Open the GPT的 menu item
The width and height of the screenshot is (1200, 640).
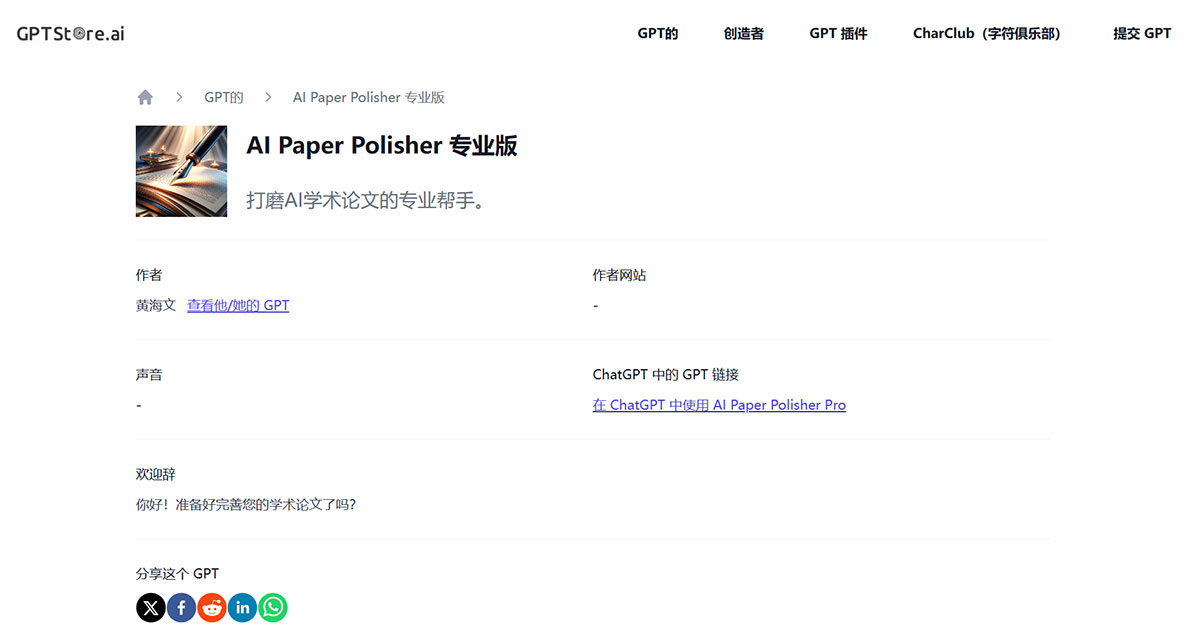pos(657,33)
